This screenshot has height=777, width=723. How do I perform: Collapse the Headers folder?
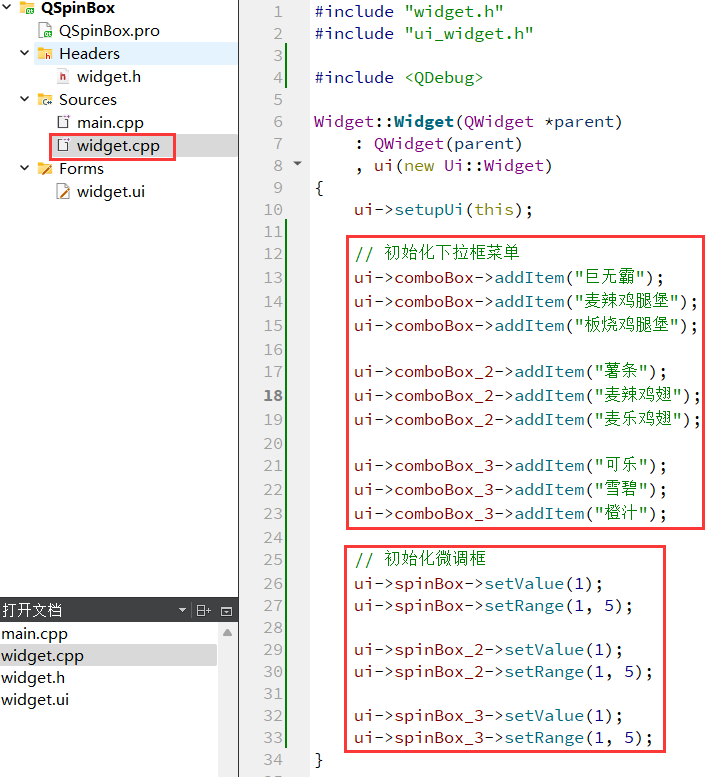tap(24, 53)
